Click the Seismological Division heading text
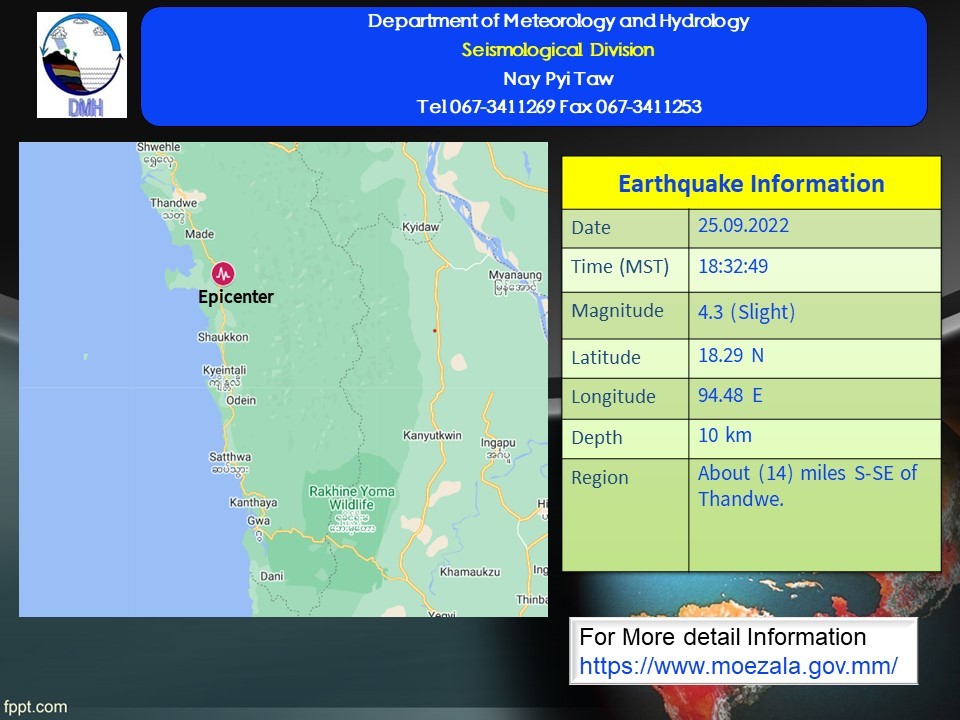 pos(558,50)
